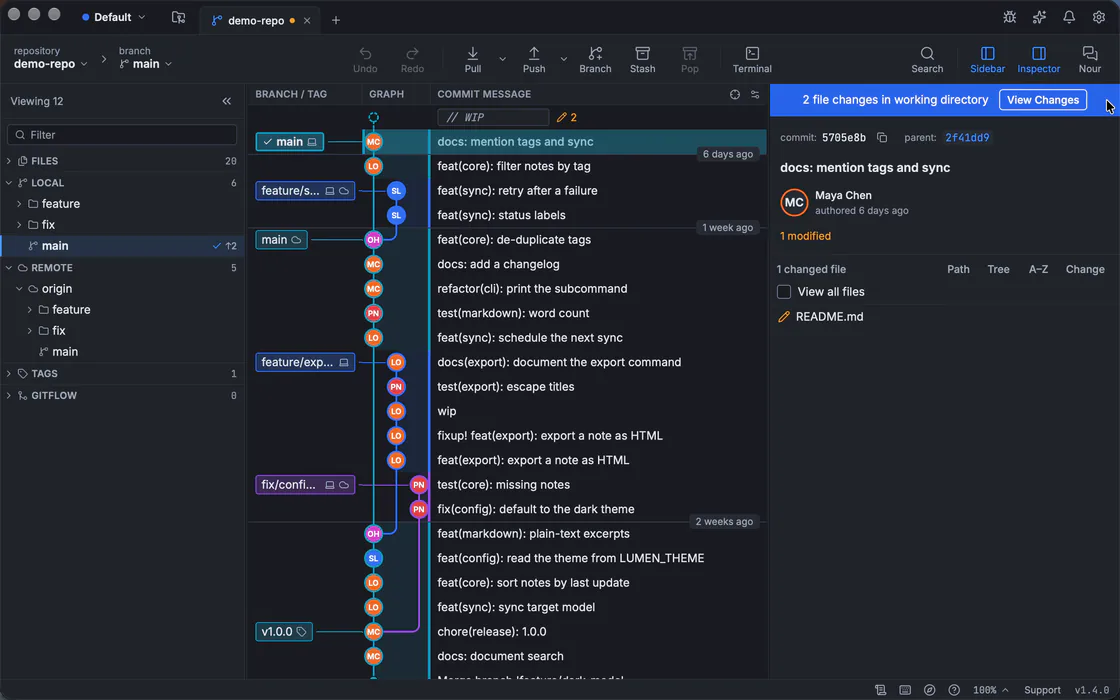Open the main branch dropdown selector
This screenshot has width=1120, height=700.
pyautogui.click(x=146, y=64)
